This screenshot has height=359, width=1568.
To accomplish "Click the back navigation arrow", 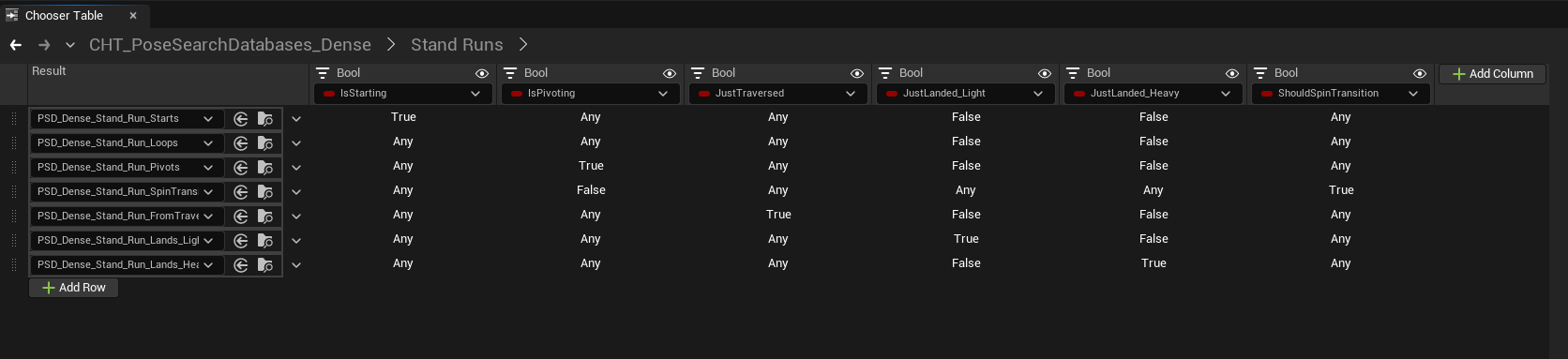I will pos(16,45).
